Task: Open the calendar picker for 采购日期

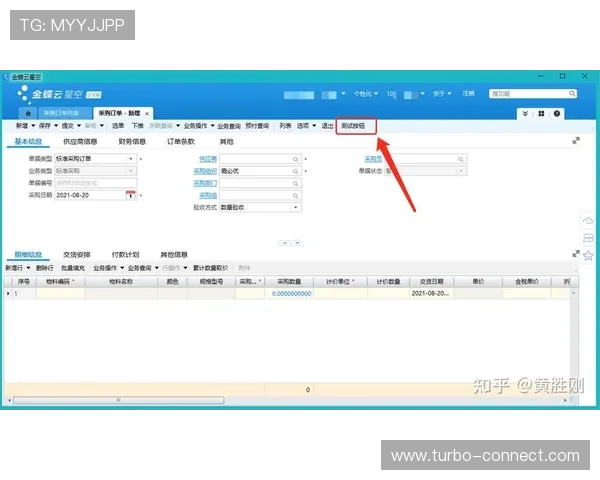Action: pos(130,195)
